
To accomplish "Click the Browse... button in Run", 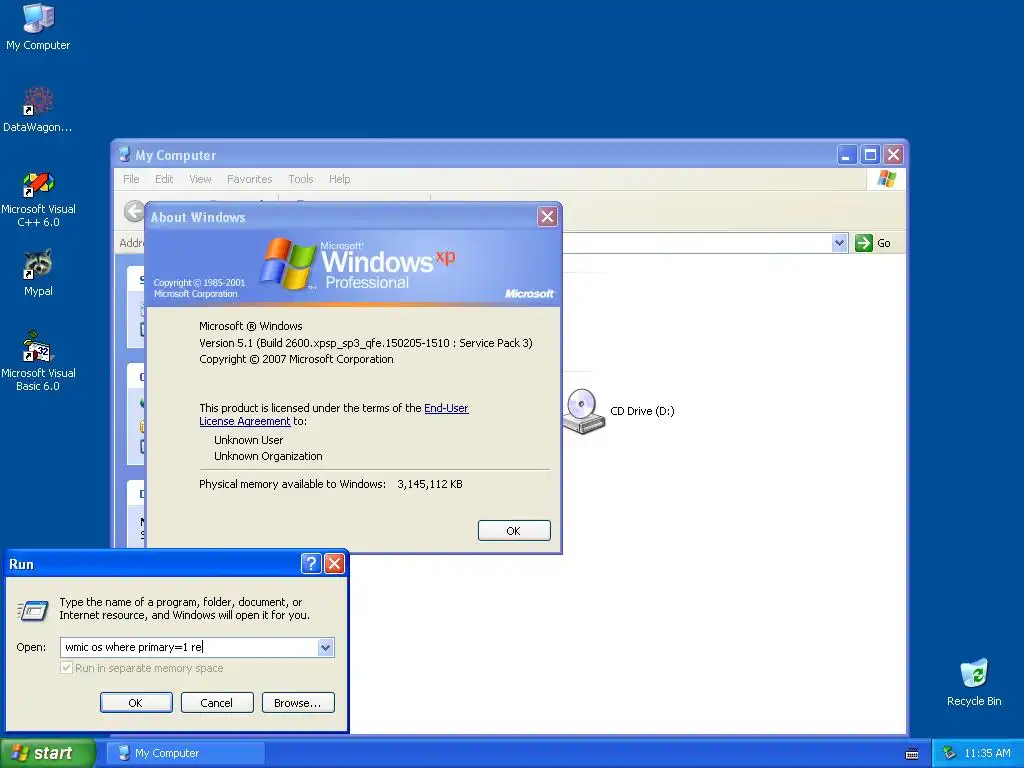I will click(298, 703).
